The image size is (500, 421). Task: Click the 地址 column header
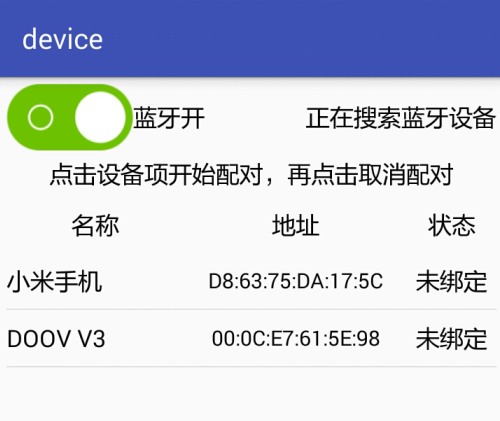coord(296,225)
